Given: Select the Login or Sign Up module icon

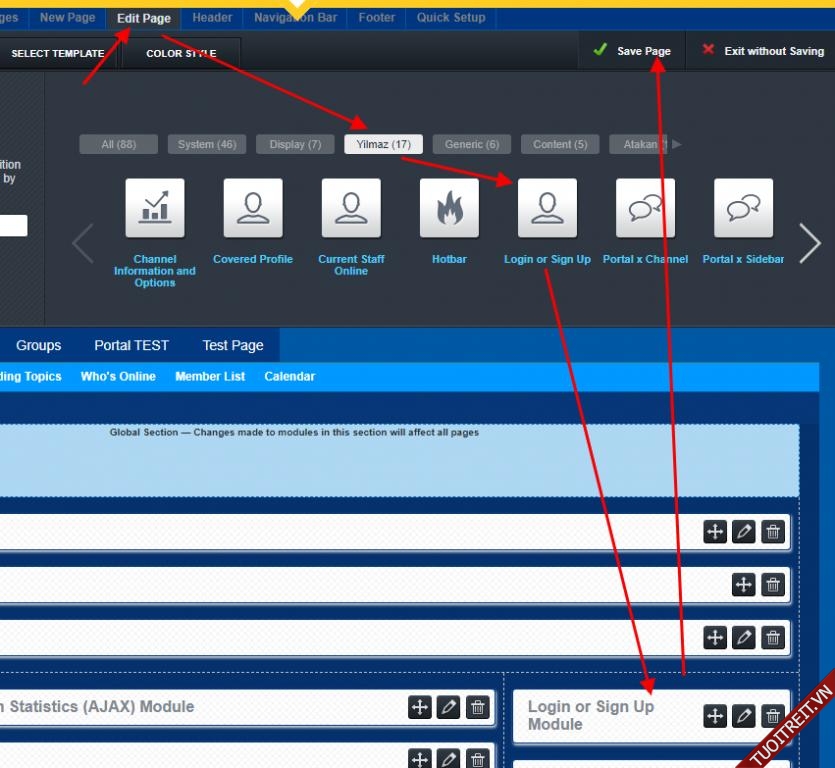Looking at the screenshot, I should (547, 208).
